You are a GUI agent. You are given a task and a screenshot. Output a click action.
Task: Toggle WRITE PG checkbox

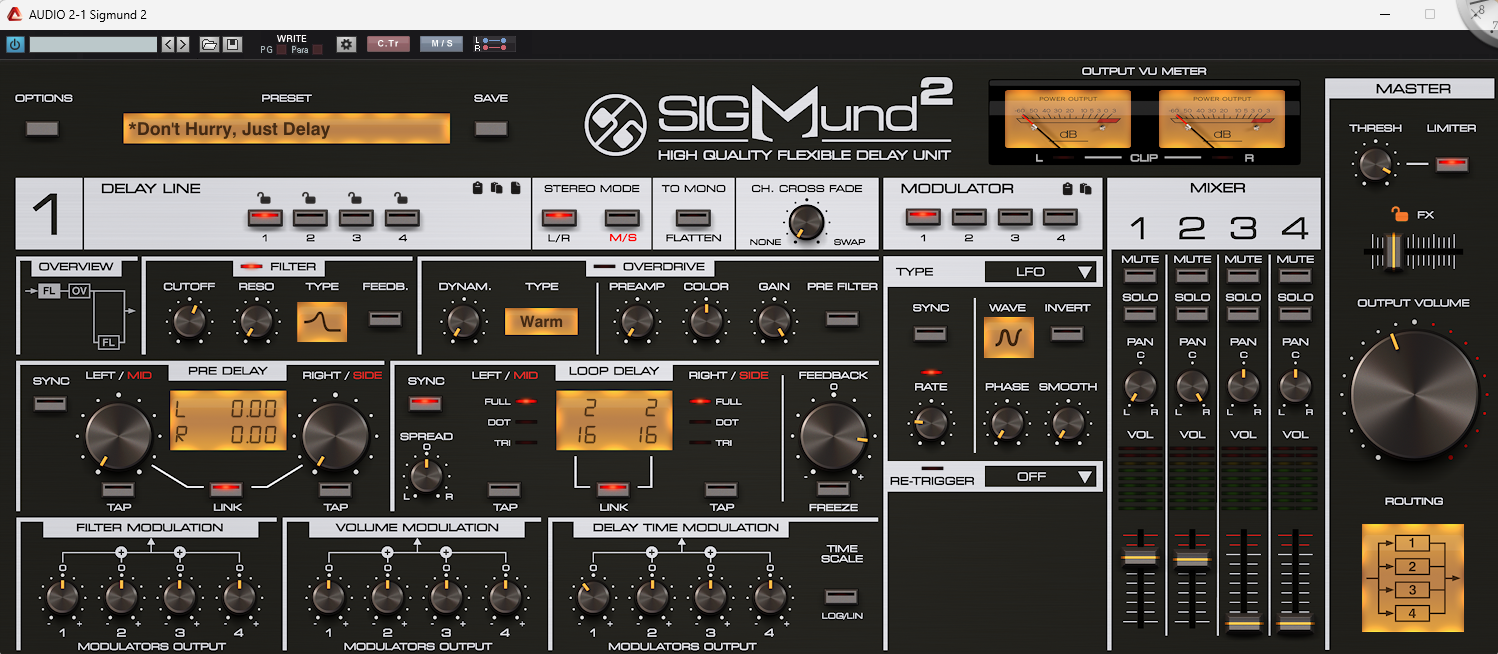click(x=281, y=49)
